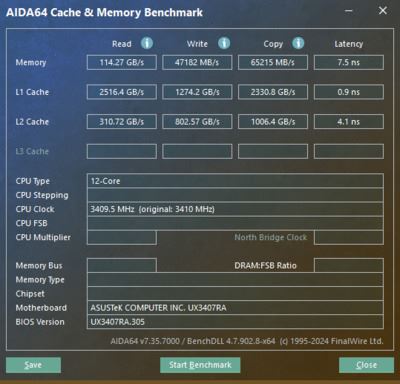Click the North Bridge Clock label

pos(271,237)
